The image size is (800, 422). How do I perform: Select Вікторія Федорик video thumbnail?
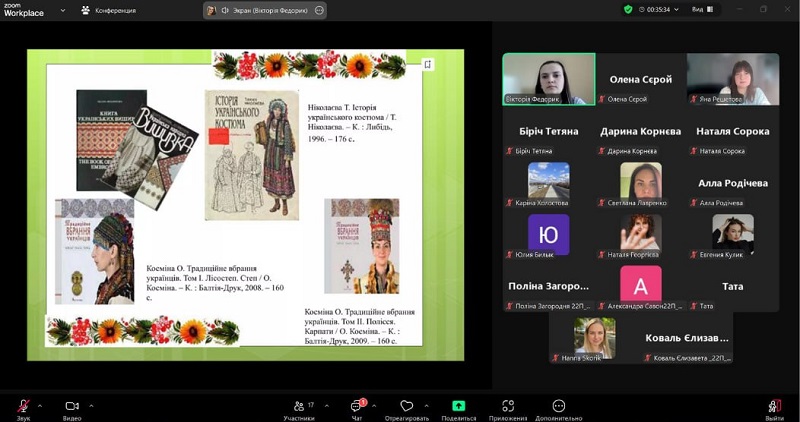(548, 79)
